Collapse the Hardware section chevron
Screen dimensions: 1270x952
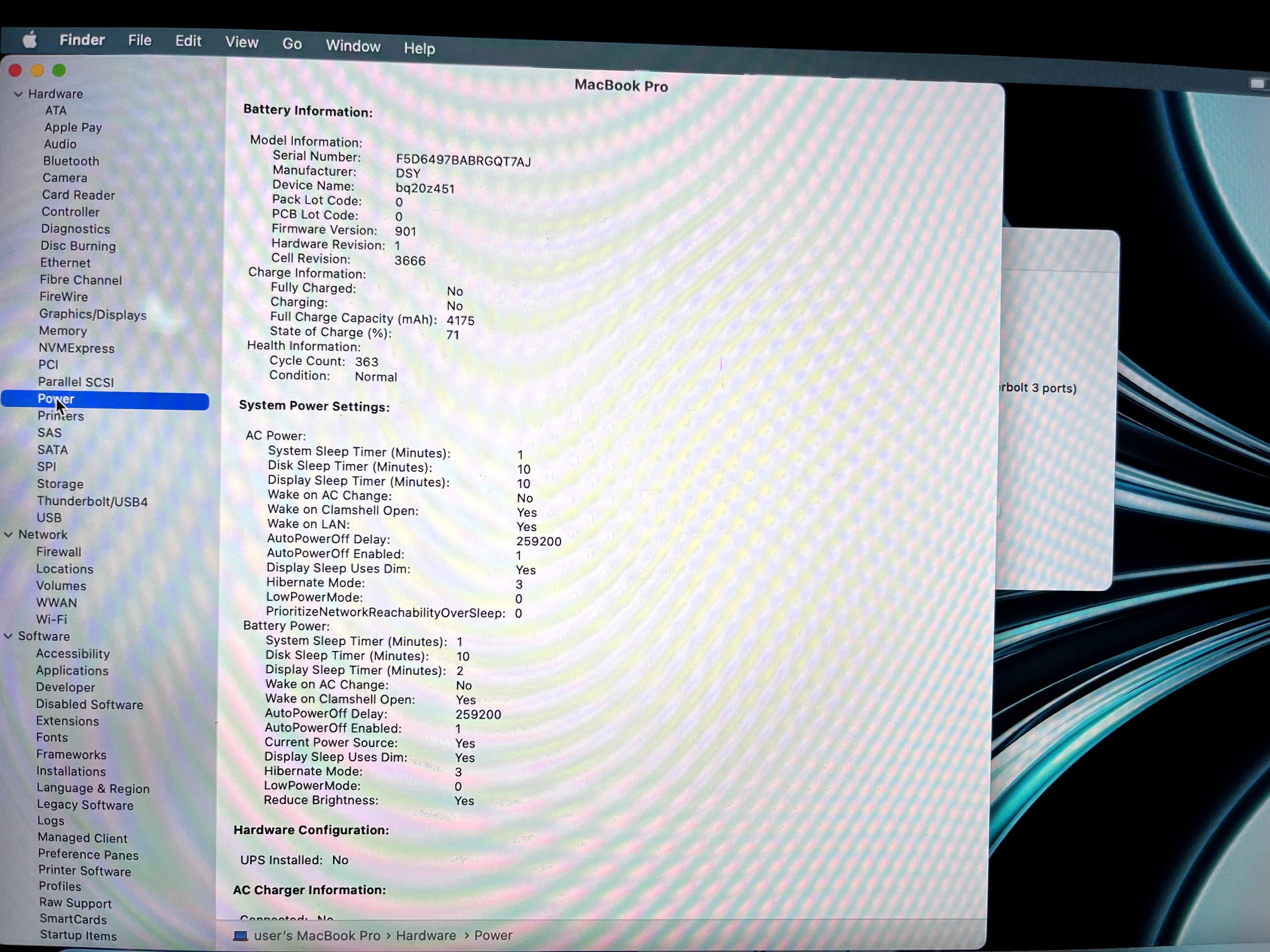[x=18, y=94]
